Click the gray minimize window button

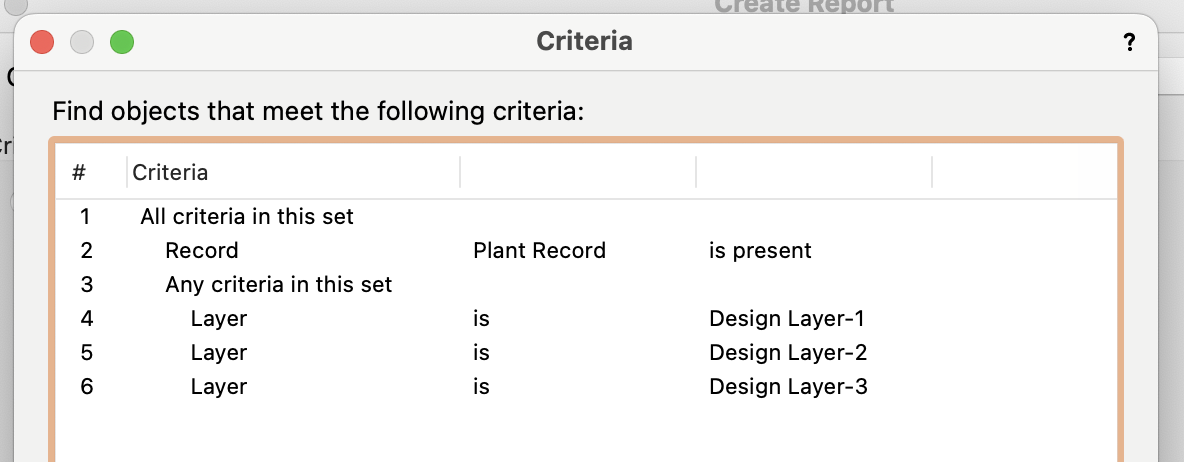82,42
